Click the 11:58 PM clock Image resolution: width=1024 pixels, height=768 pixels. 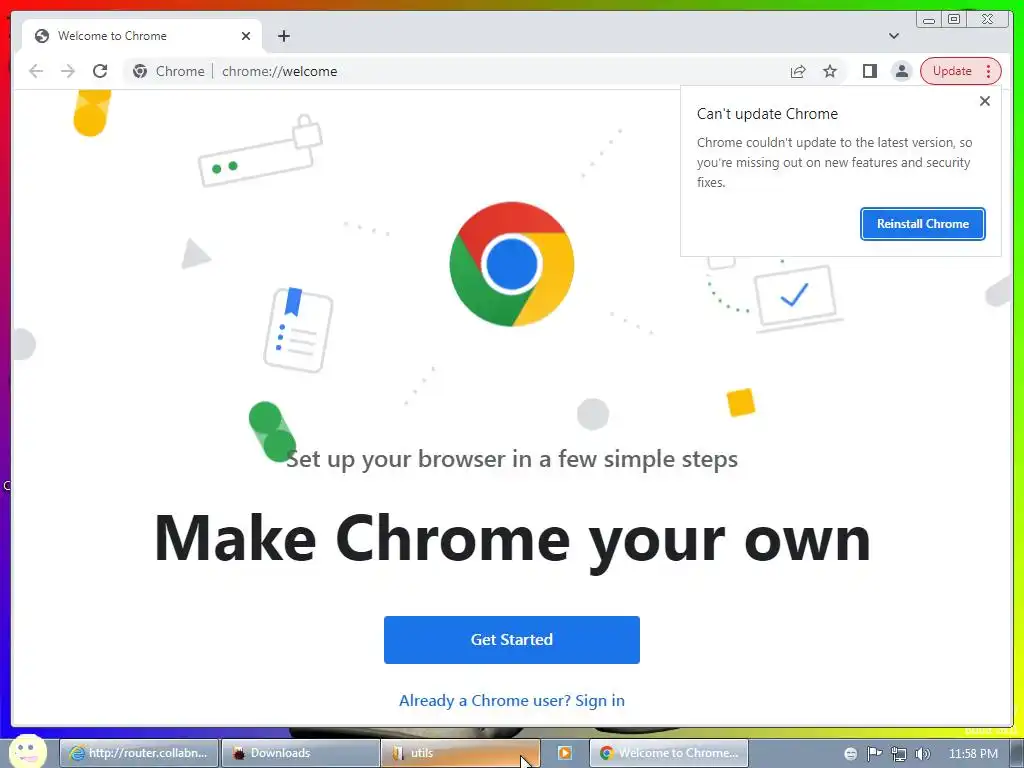[x=973, y=754]
